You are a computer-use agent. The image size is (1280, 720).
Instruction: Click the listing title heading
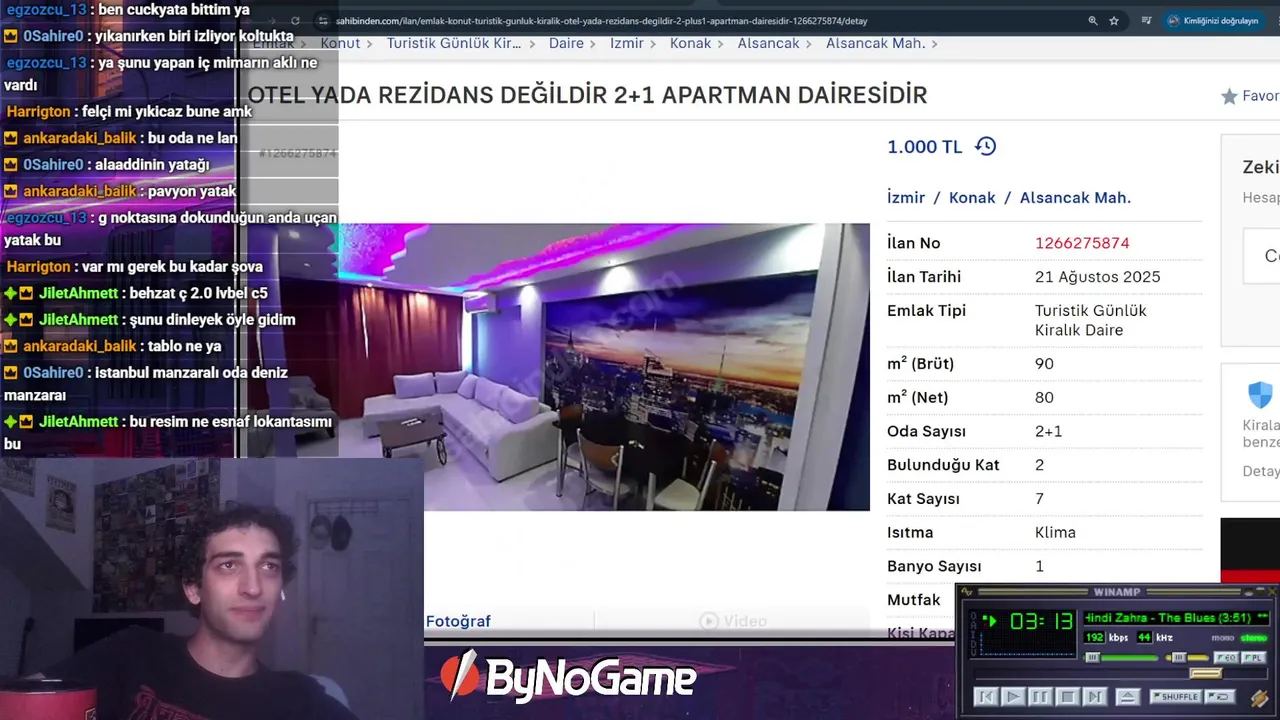[x=588, y=95]
